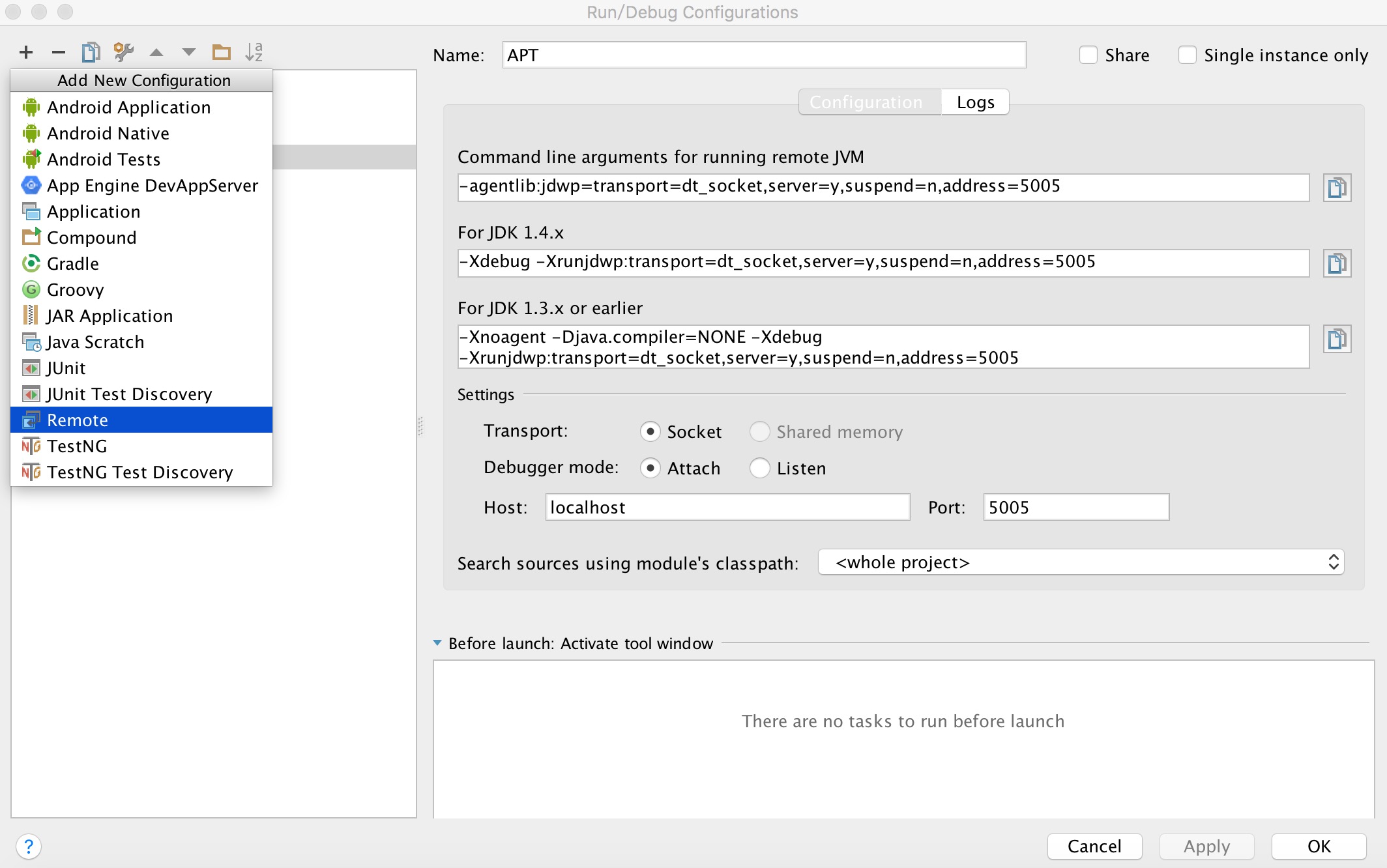Click the Remove Configuration minus icon
Image resolution: width=1387 pixels, height=868 pixels.
57,51
